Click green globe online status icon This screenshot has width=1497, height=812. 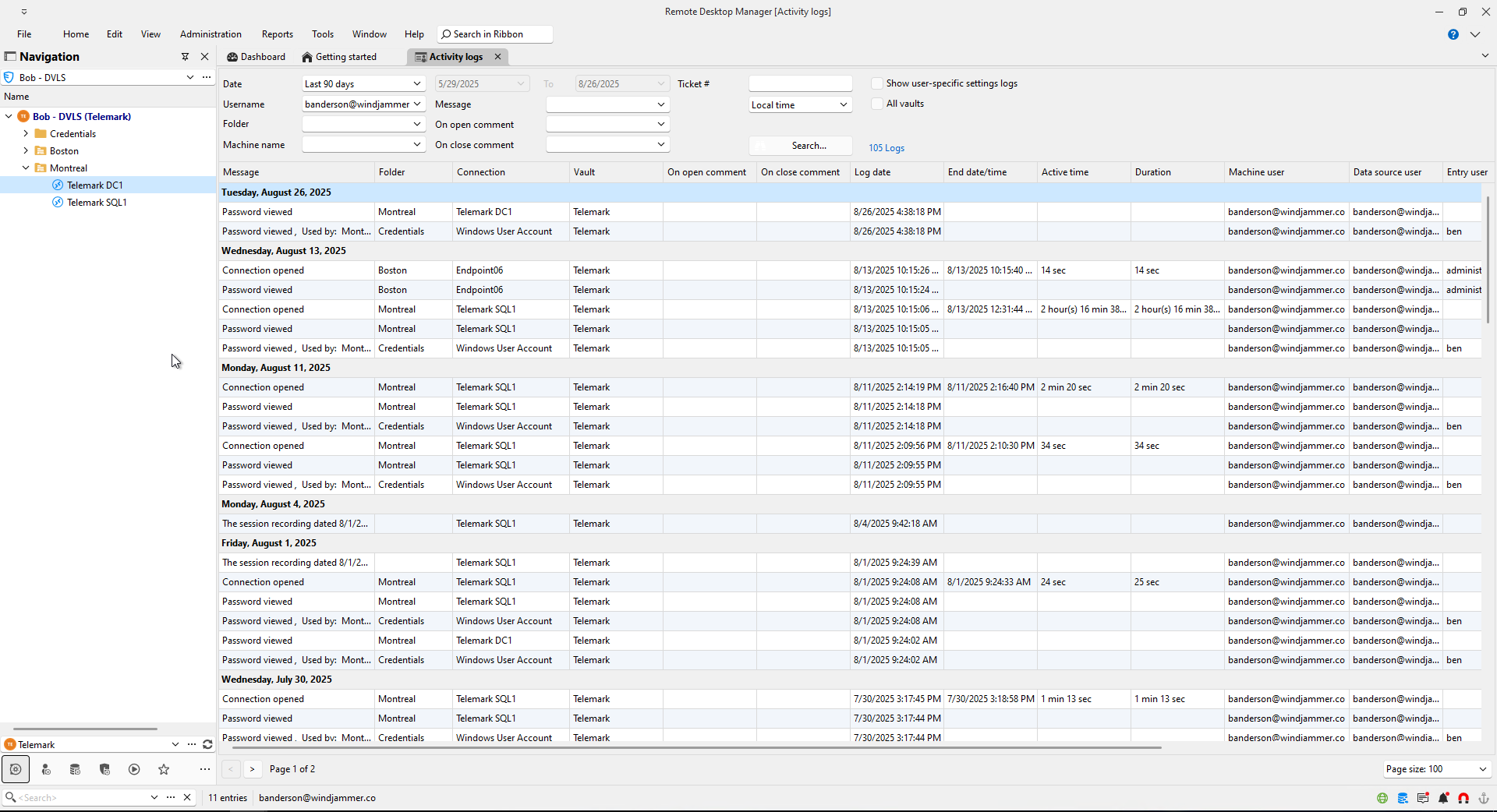(x=1382, y=798)
